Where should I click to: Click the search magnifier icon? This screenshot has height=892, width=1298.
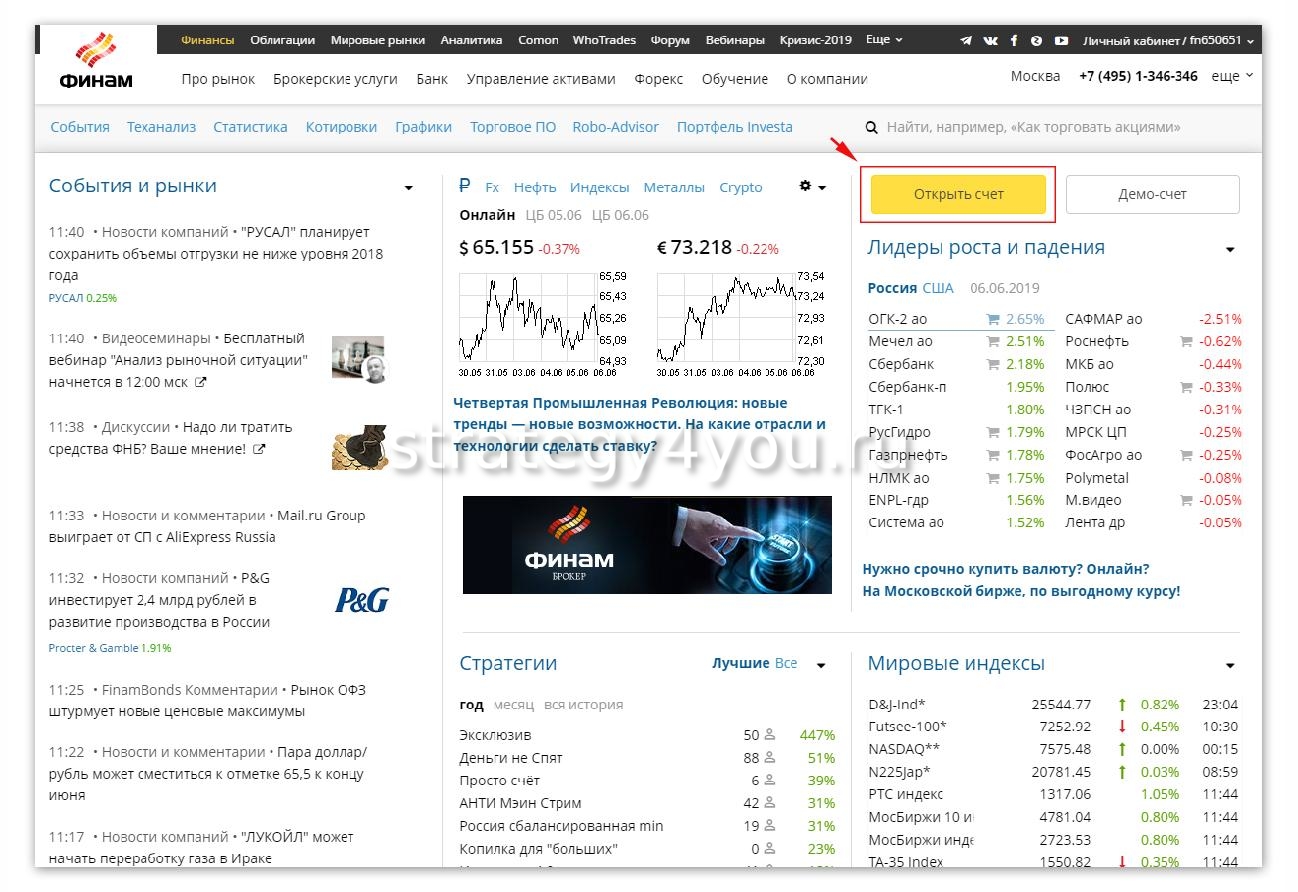[x=871, y=128]
